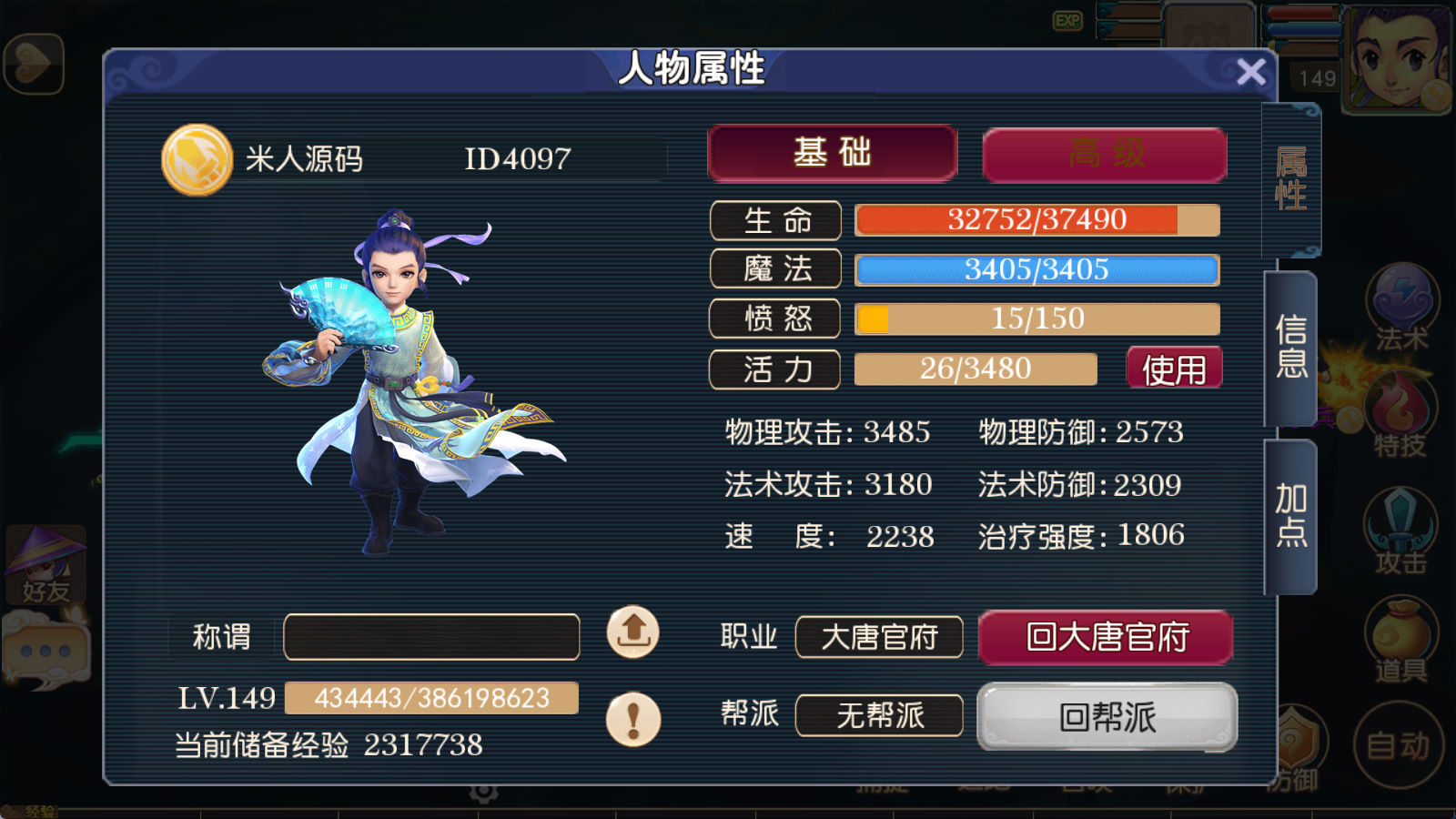Select the 特技 special skill icon
1456x819 pixels.
[1400, 414]
